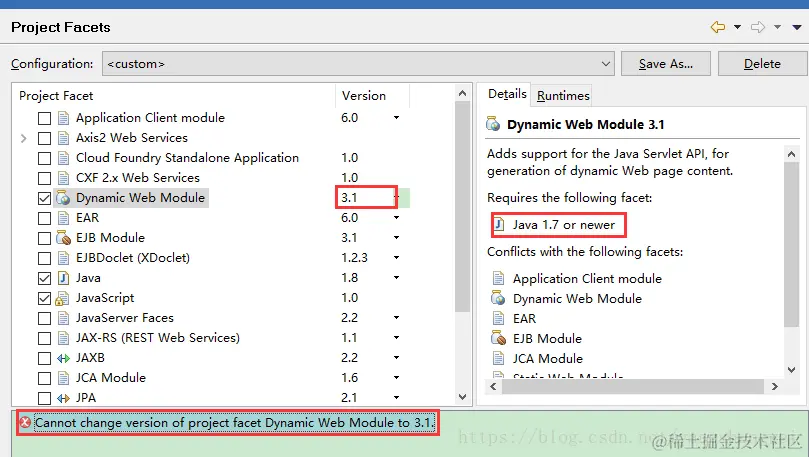Viewport: 809px width, 457px height.
Task: Open the back history dropdown arrow
Action: tap(737, 27)
